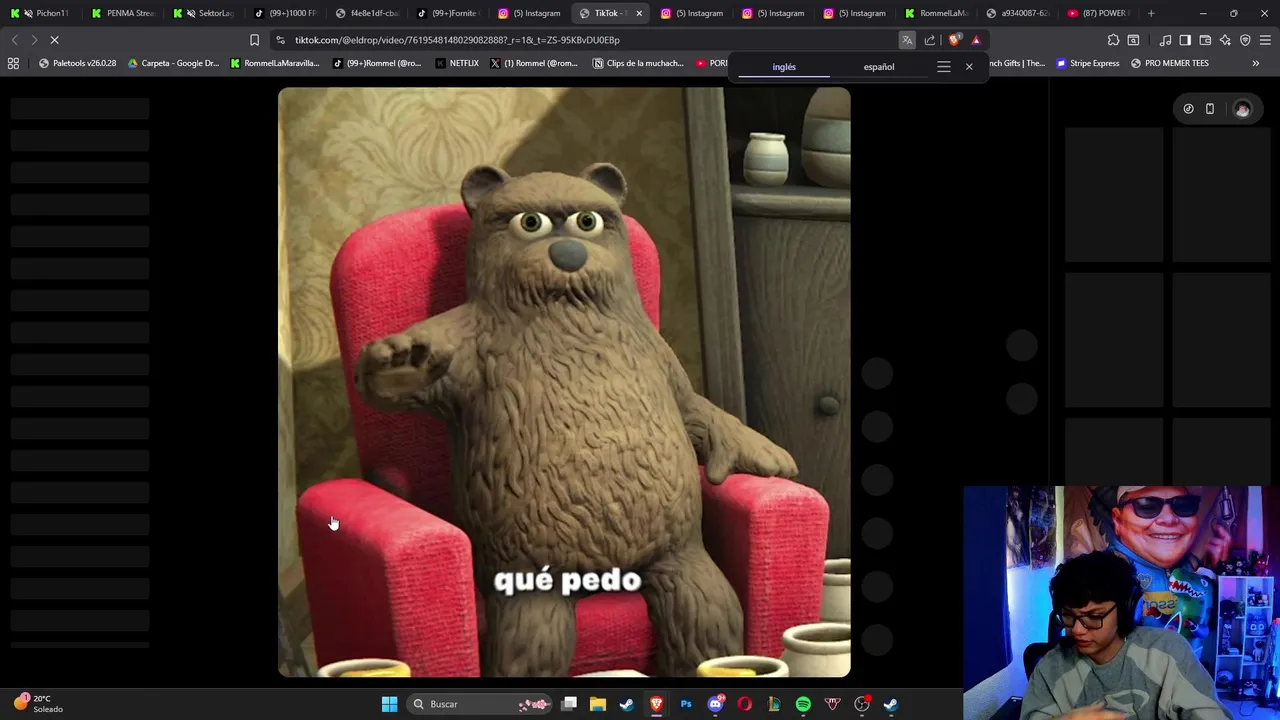The image size is (1280, 720).
Task: Switch to the SektorLag tab
Action: (204, 13)
